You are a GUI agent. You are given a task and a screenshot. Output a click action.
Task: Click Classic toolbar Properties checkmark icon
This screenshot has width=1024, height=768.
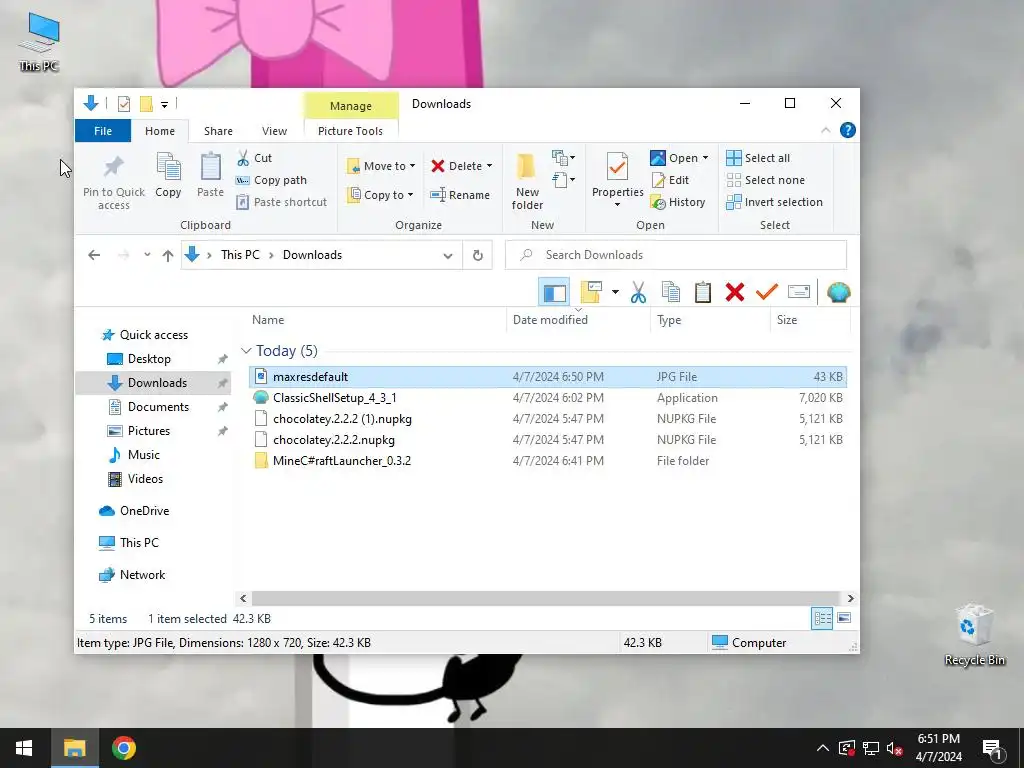(767, 292)
